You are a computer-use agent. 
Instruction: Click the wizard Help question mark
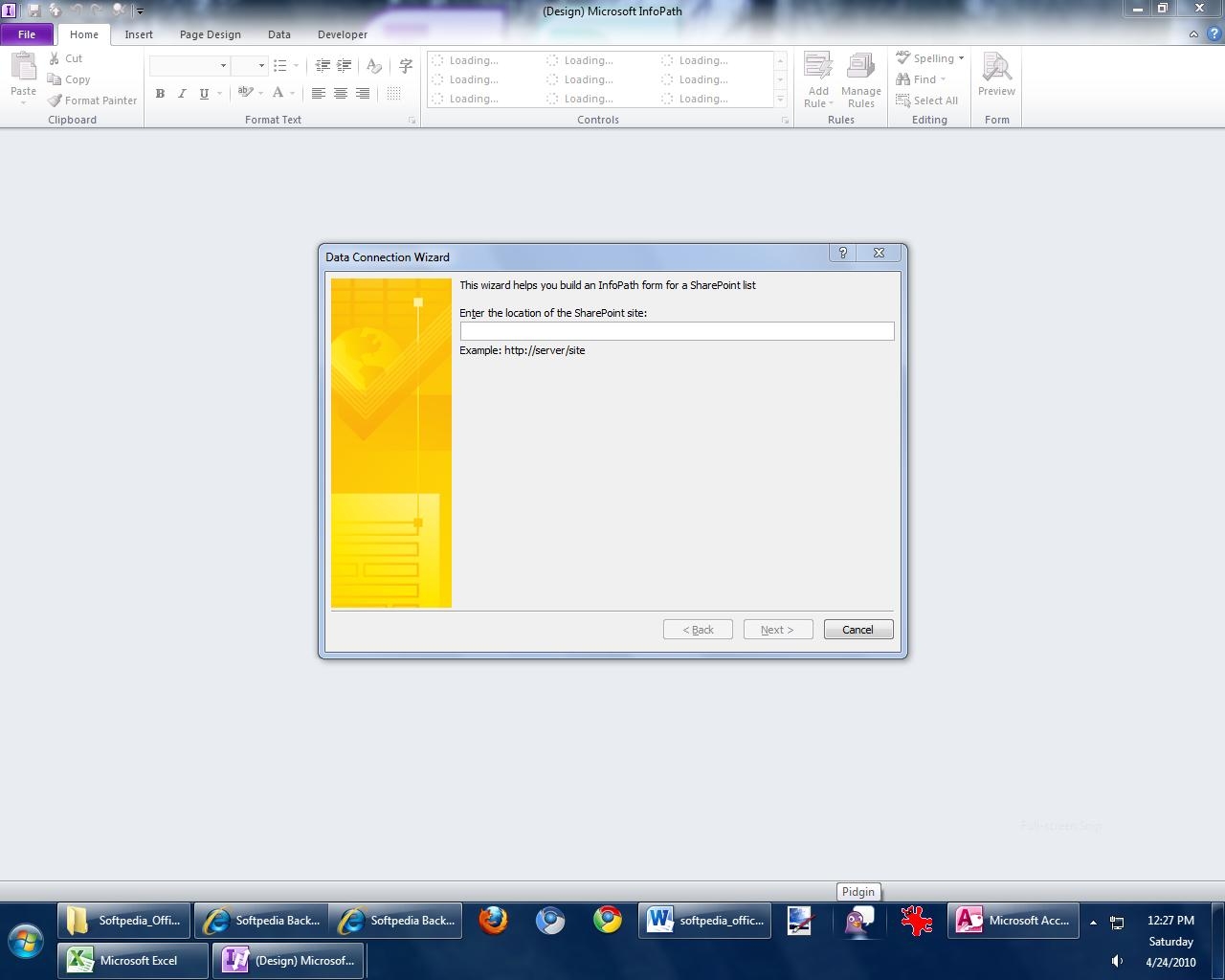coord(843,253)
